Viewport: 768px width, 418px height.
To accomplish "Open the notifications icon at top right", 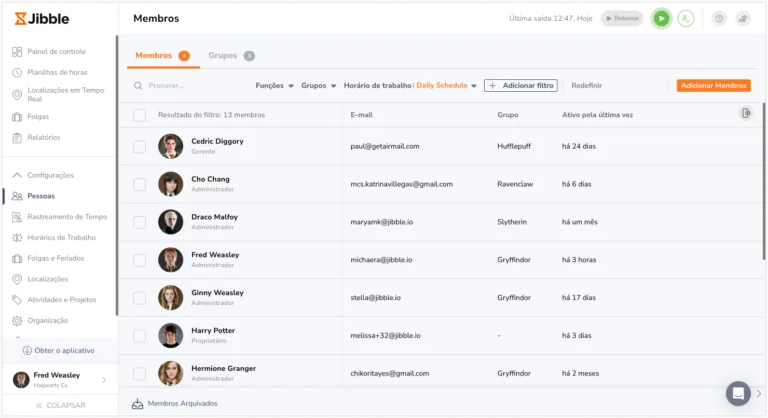I will point(743,19).
